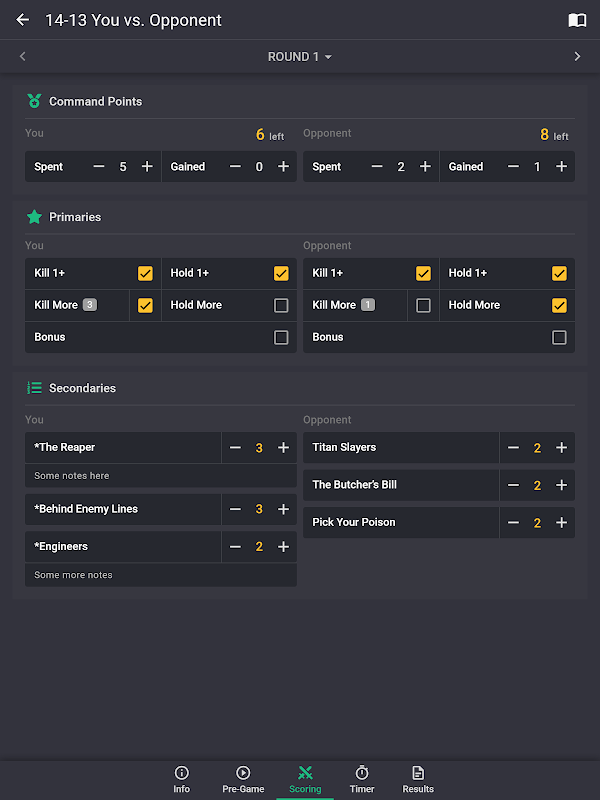Edit the 'Some notes here' field
The width and height of the screenshot is (600, 800).
(x=160, y=476)
